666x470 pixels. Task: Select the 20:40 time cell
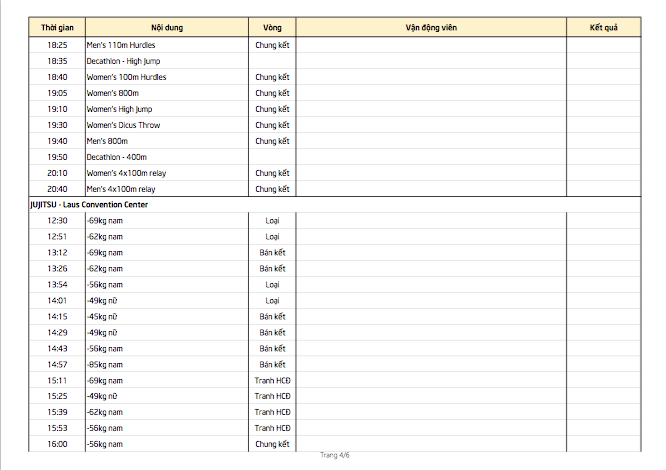[x=57, y=189]
